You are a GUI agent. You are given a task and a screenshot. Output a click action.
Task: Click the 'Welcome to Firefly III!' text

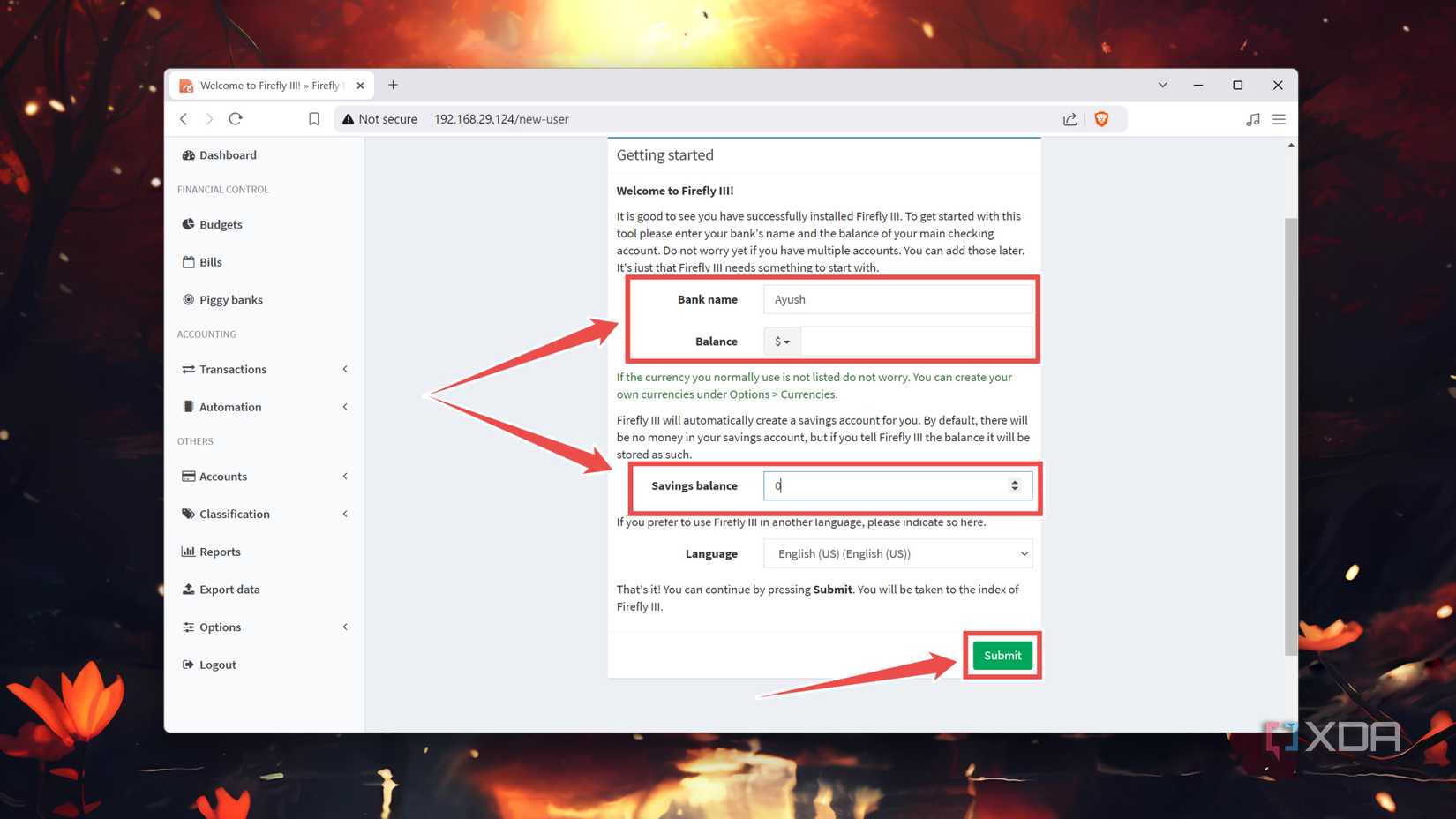[x=675, y=191]
